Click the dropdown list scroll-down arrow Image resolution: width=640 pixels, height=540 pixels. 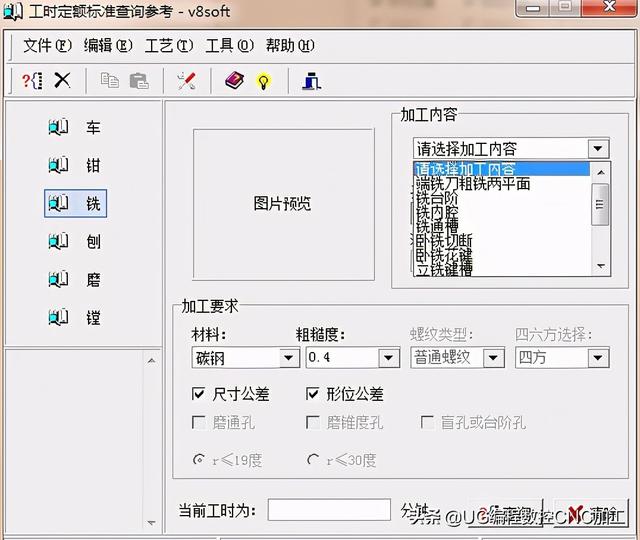coord(600,266)
